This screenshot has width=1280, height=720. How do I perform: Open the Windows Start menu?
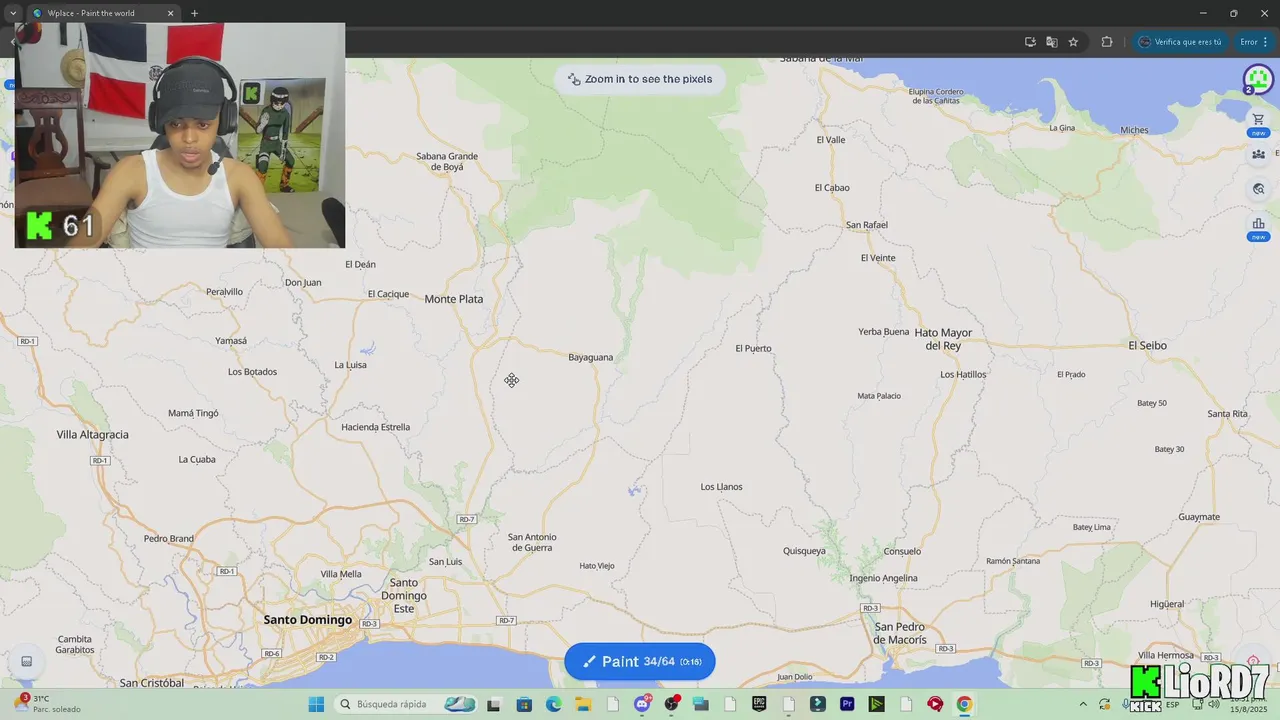[x=316, y=704]
